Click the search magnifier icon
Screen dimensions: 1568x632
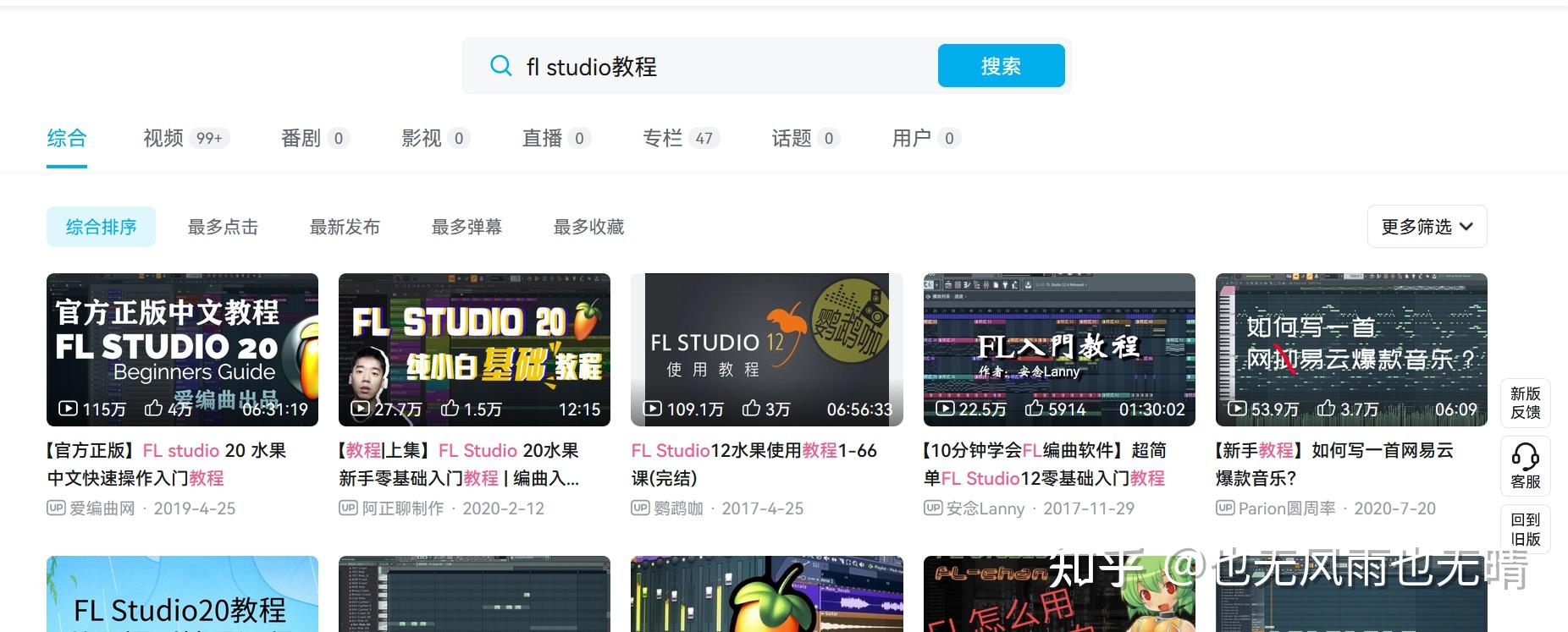click(501, 66)
